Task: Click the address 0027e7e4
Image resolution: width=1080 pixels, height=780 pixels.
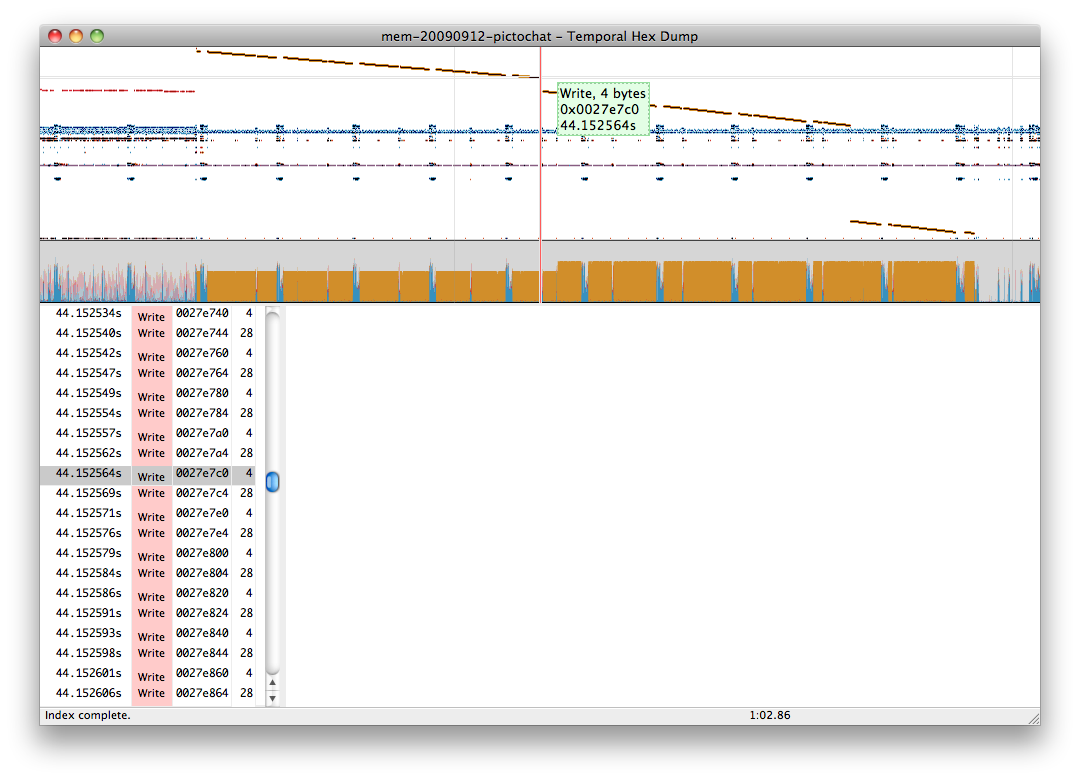Action: [x=202, y=533]
